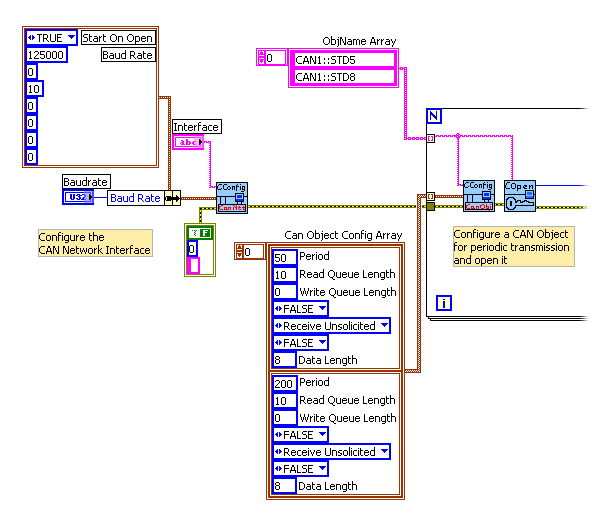Click the value 10 in attribute cluster
Image resolution: width=592 pixels, height=514 pixels.
click(34, 89)
